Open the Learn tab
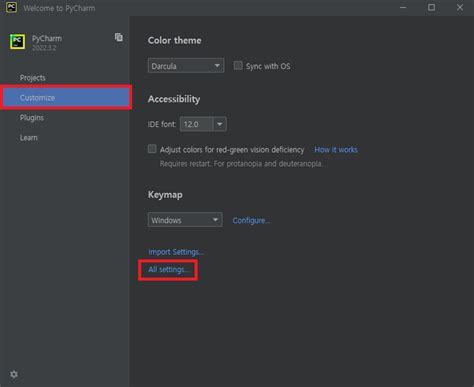 coord(29,138)
